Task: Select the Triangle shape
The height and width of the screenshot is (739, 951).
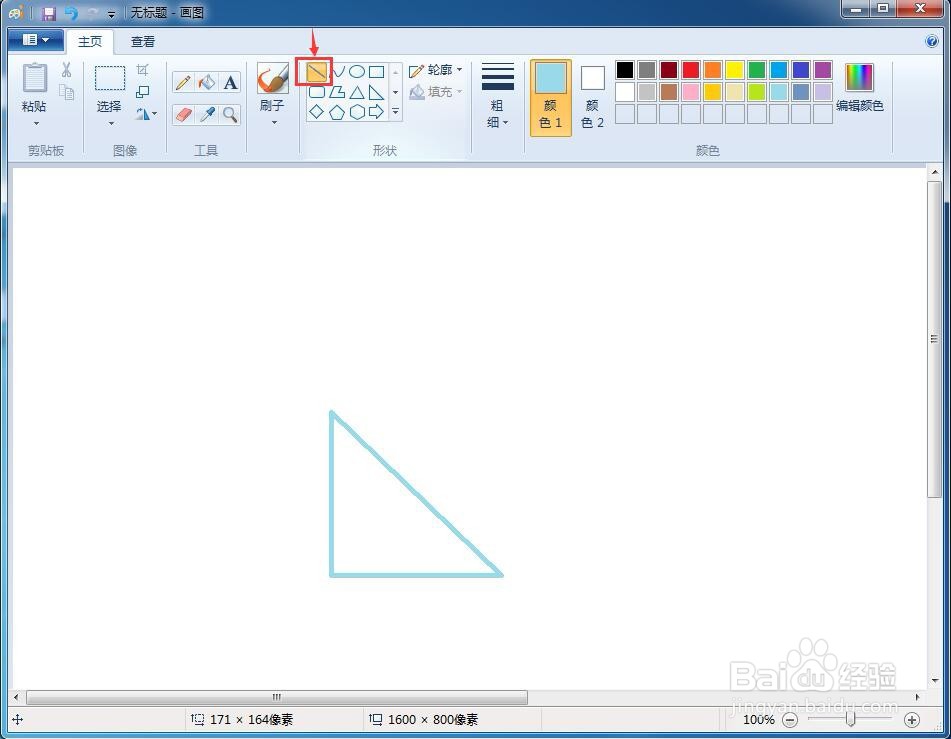Action: tap(357, 92)
